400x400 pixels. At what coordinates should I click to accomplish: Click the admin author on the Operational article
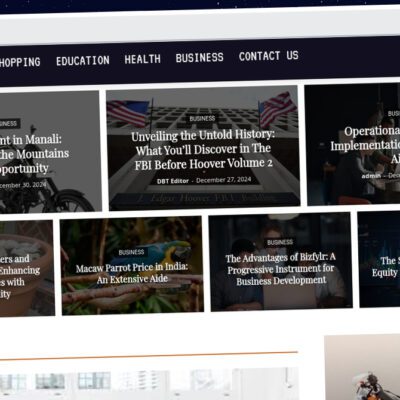(x=371, y=176)
